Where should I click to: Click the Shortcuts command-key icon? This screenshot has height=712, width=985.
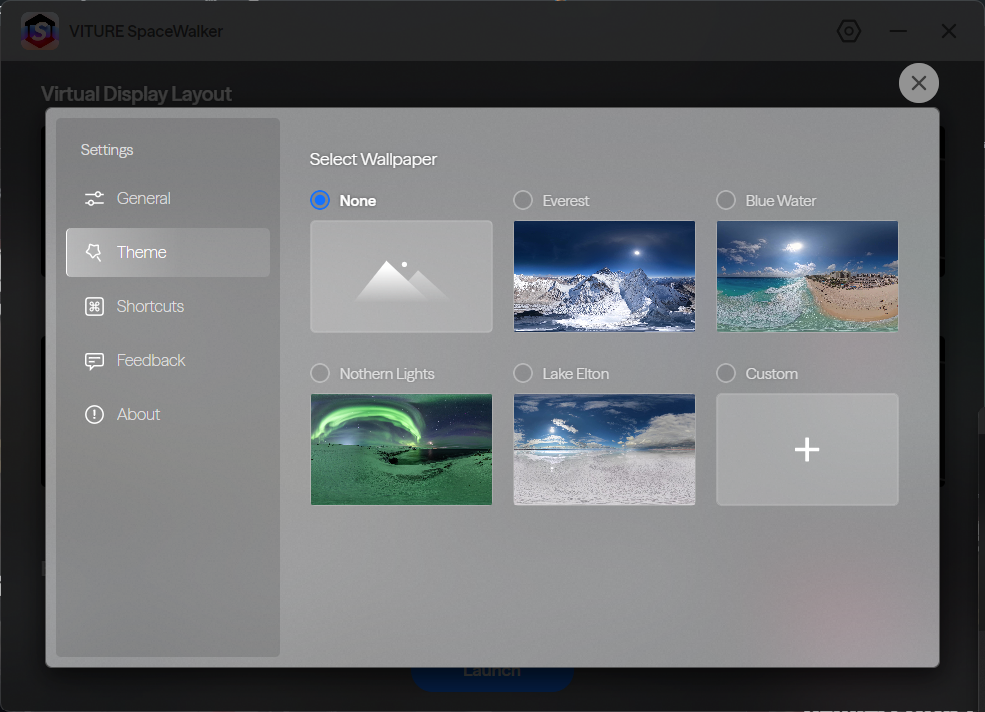click(x=94, y=306)
